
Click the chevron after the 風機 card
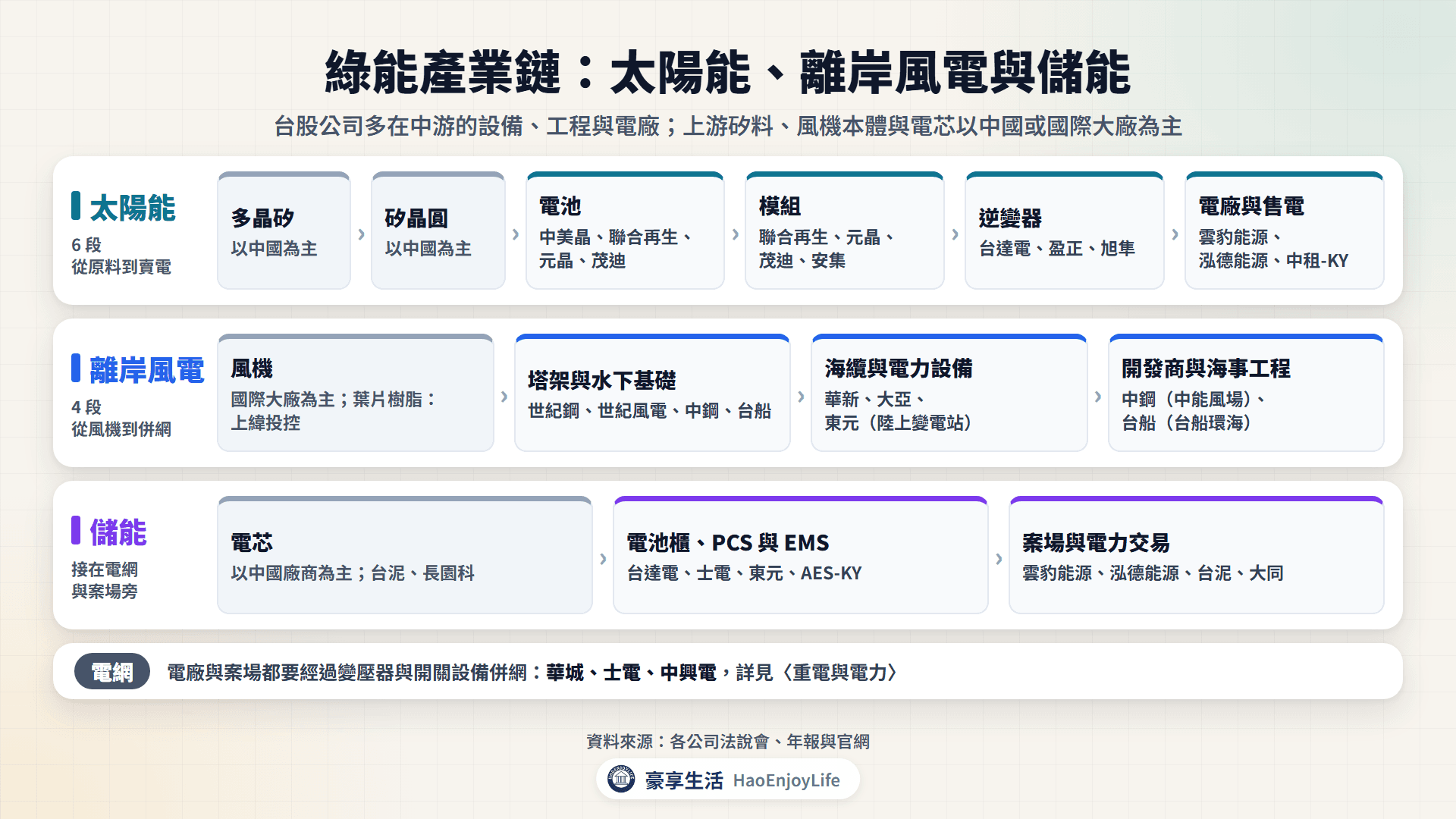click(504, 397)
